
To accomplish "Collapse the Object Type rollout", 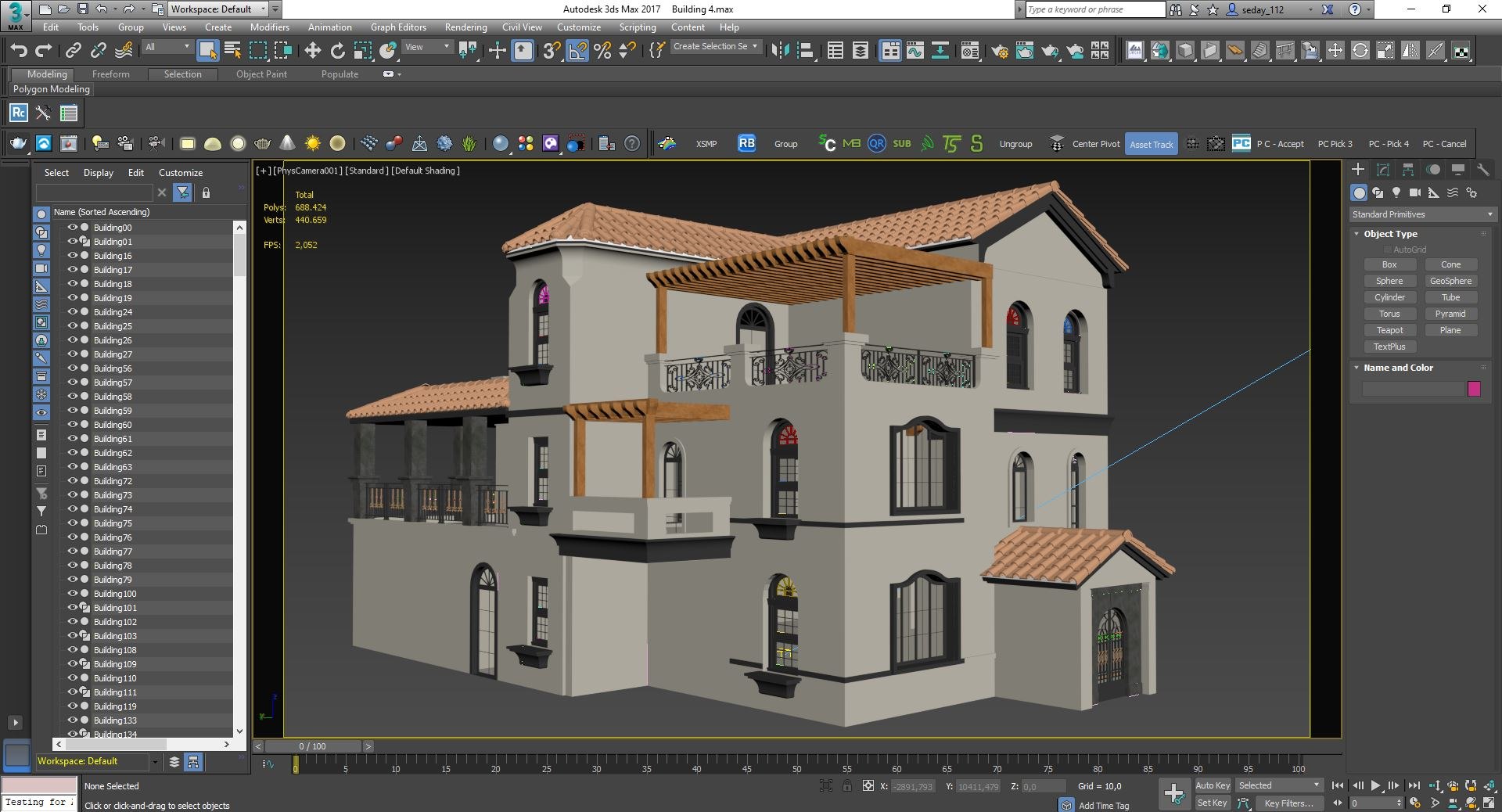I will click(1356, 234).
